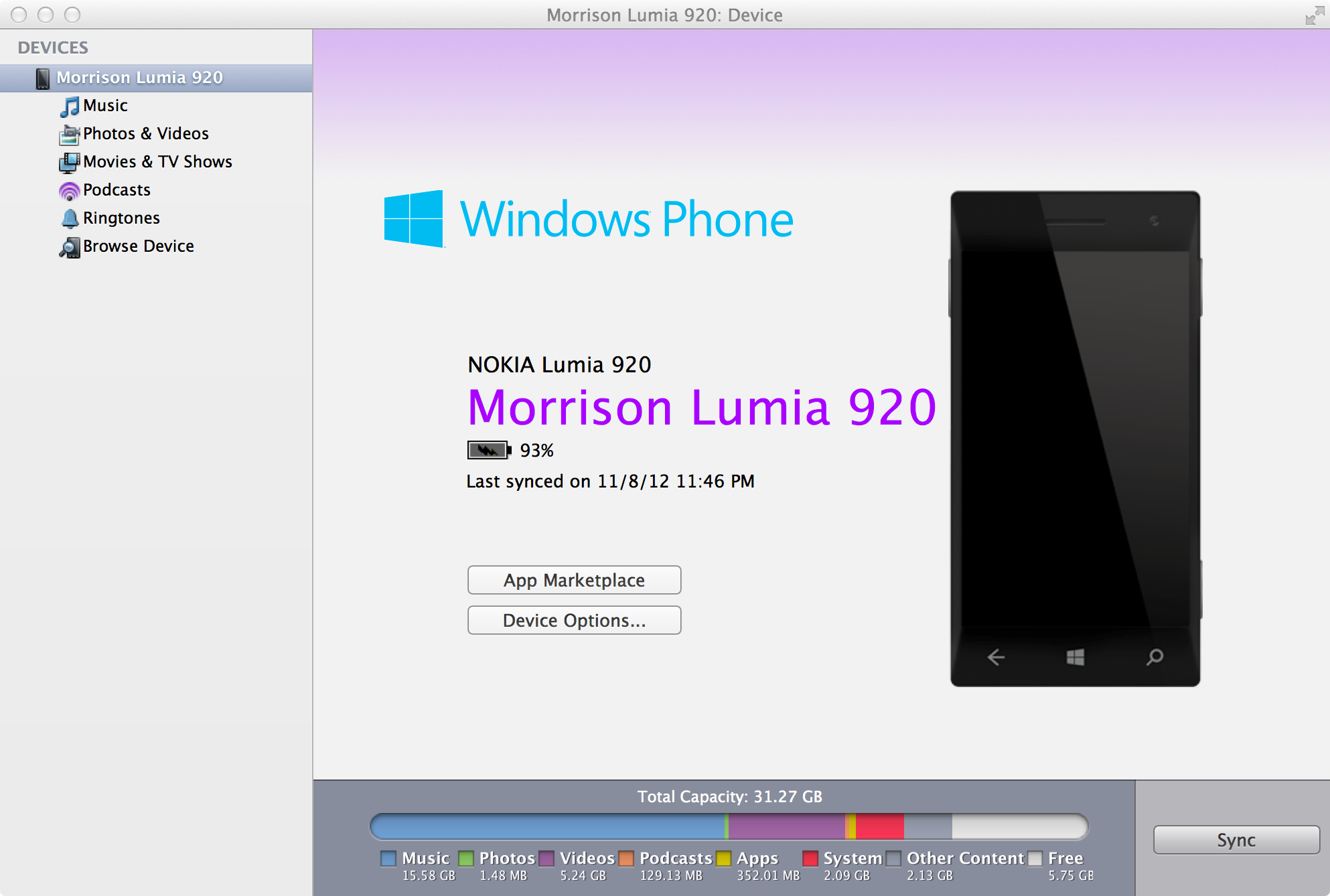This screenshot has width=1330, height=896.
Task: Click the purple Podcasts icon
Action: [70, 191]
